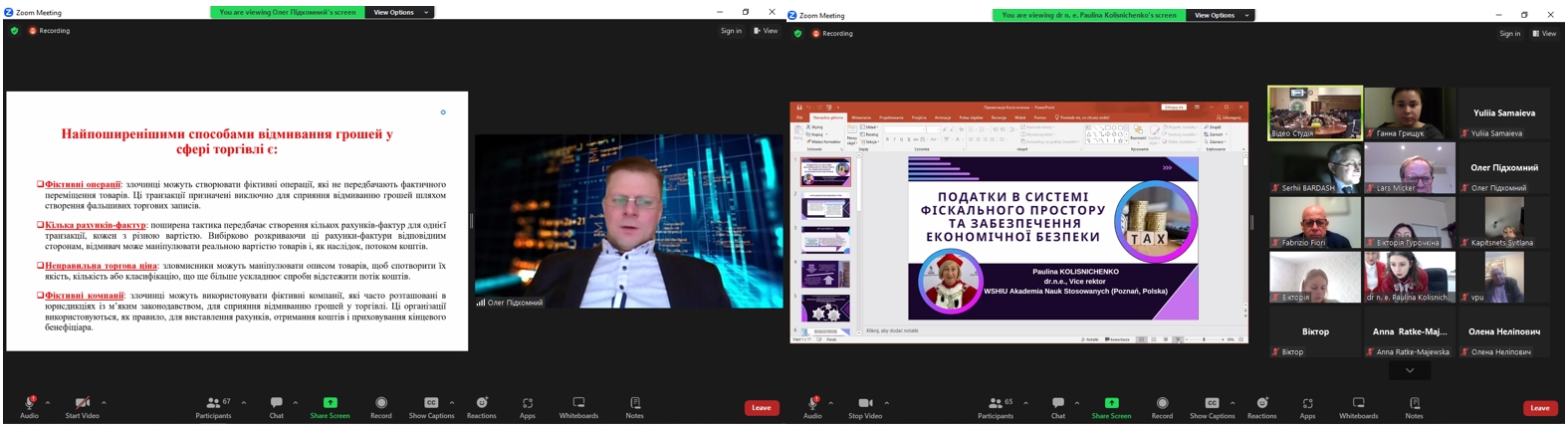The height and width of the screenshot is (428, 1568).
Task: Open Apps in the right Zoom window
Action: coord(1308,407)
